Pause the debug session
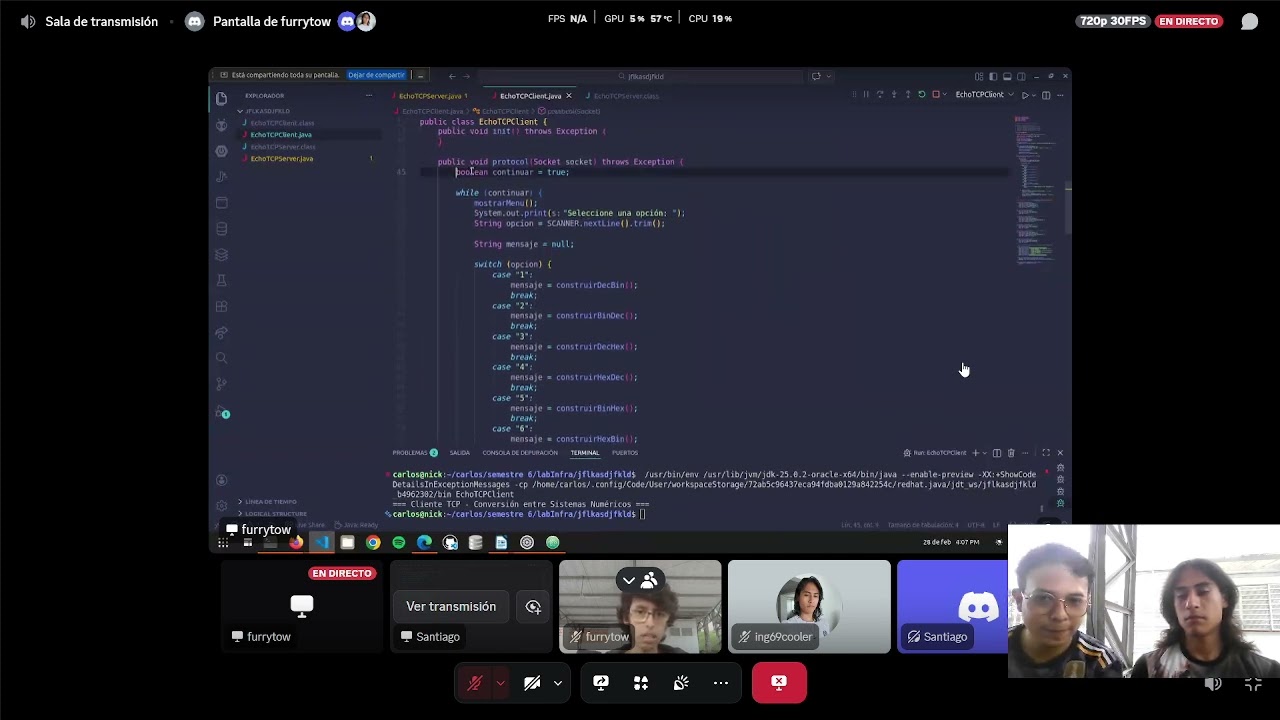 [x=866, y=94]
